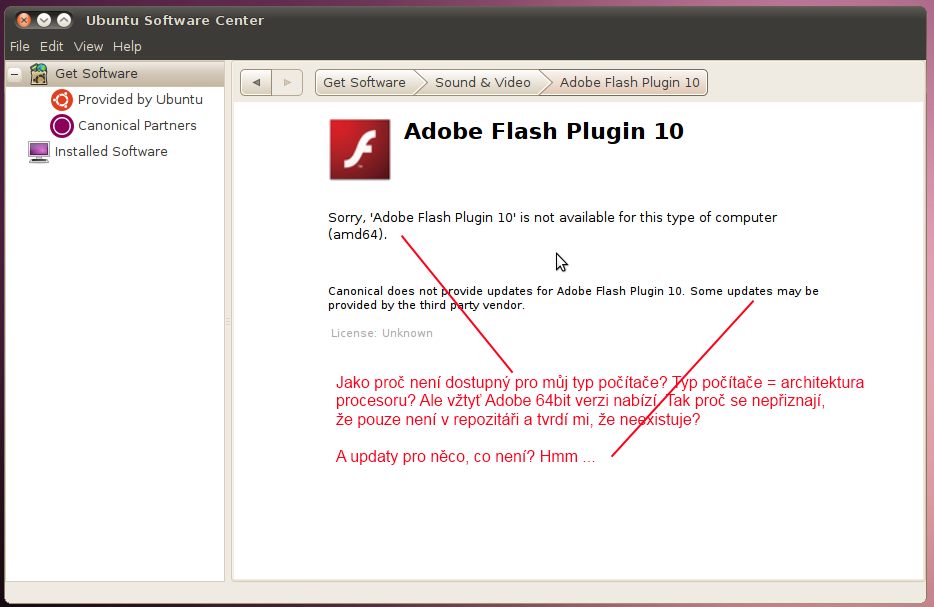Open Installed Software list
Viewport: 934px width, 607px height.
pos(111,151)
